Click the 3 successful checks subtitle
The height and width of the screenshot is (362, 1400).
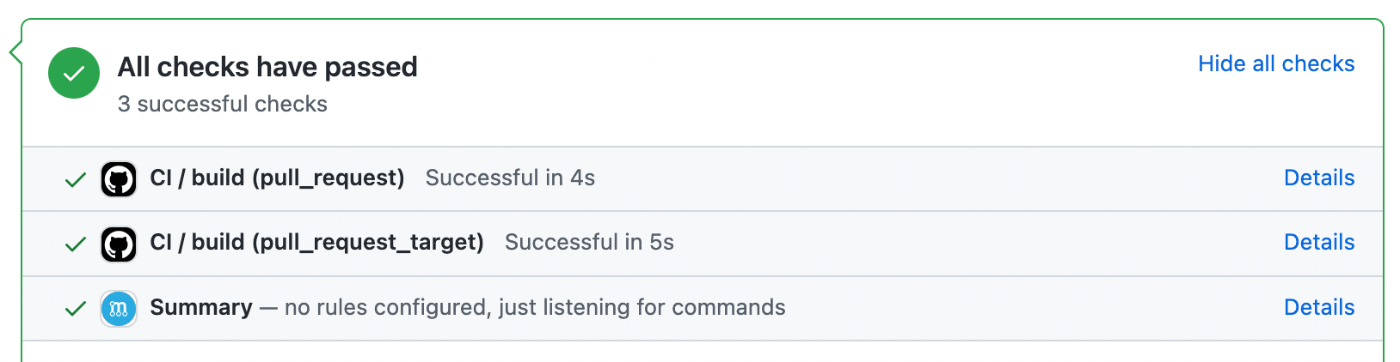[222, 104]
